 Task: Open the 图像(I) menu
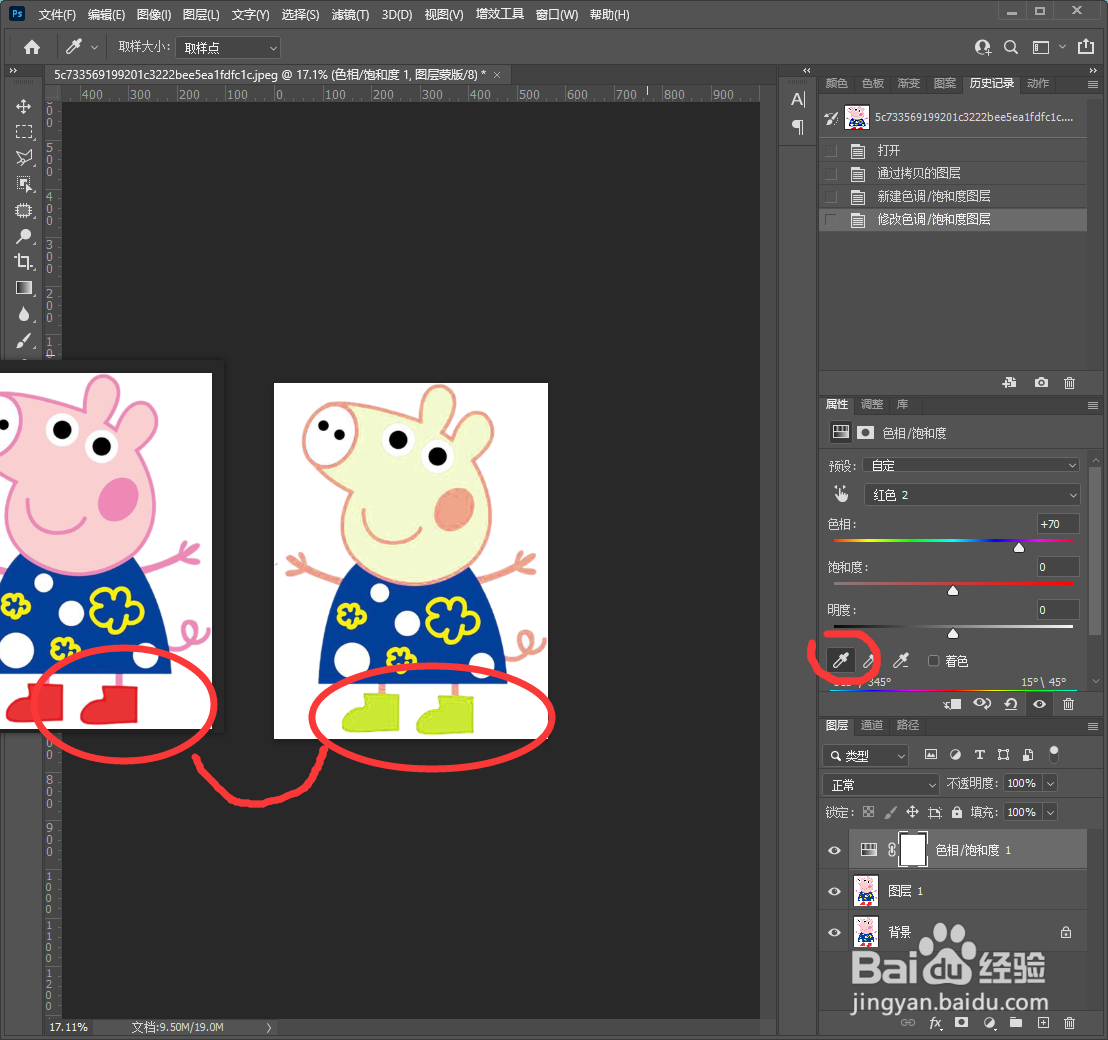click(x=153, y=14)
